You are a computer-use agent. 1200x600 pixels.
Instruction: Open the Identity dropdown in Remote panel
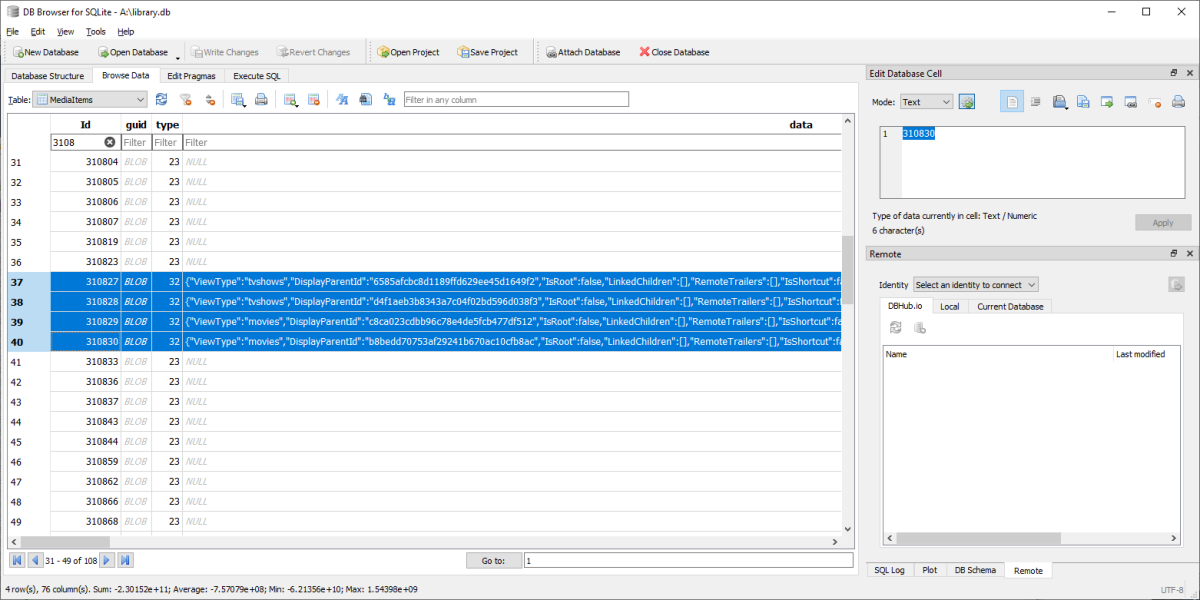(976, 285)
